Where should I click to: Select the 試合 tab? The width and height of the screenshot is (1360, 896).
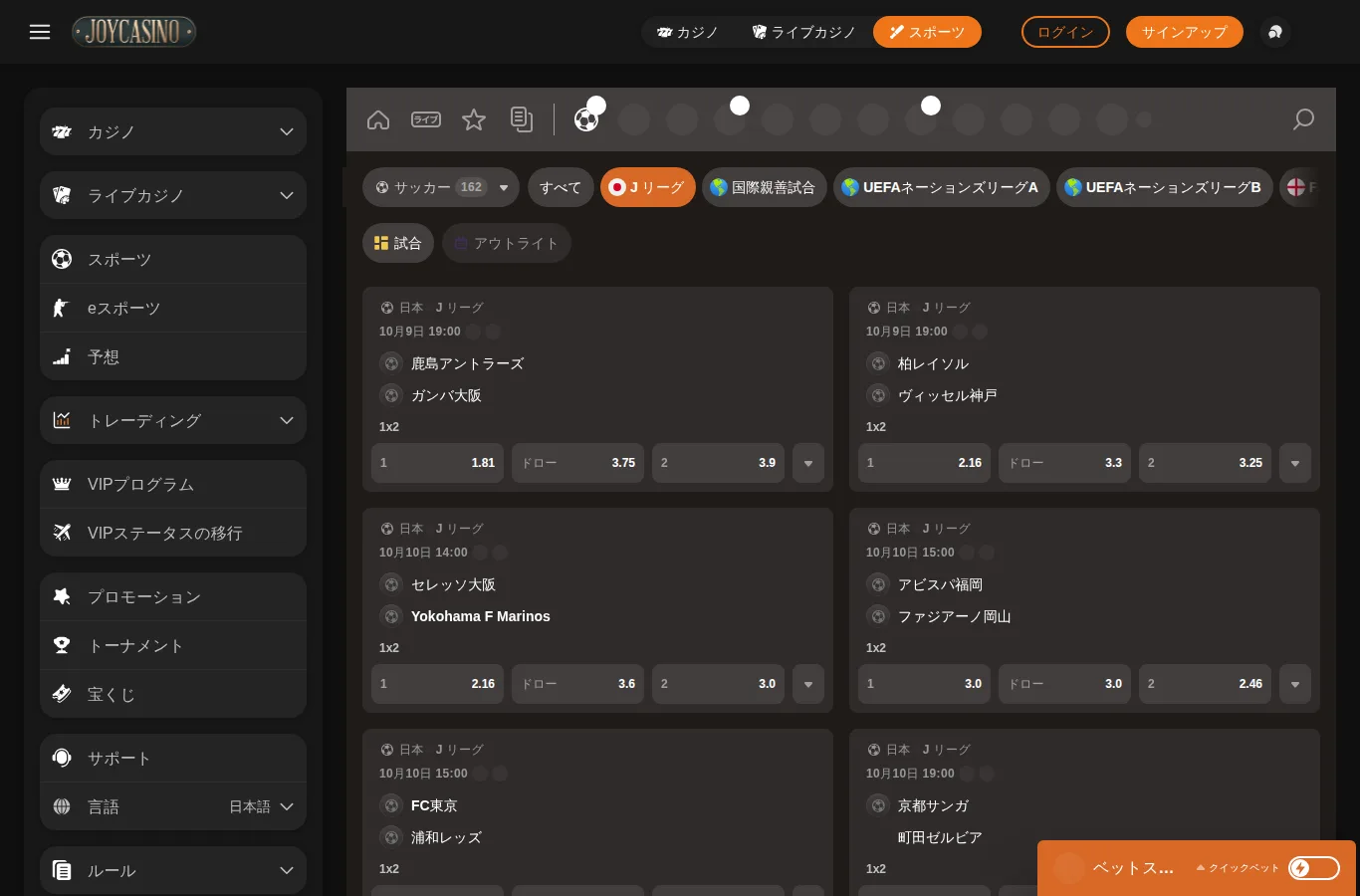(398, 243)
